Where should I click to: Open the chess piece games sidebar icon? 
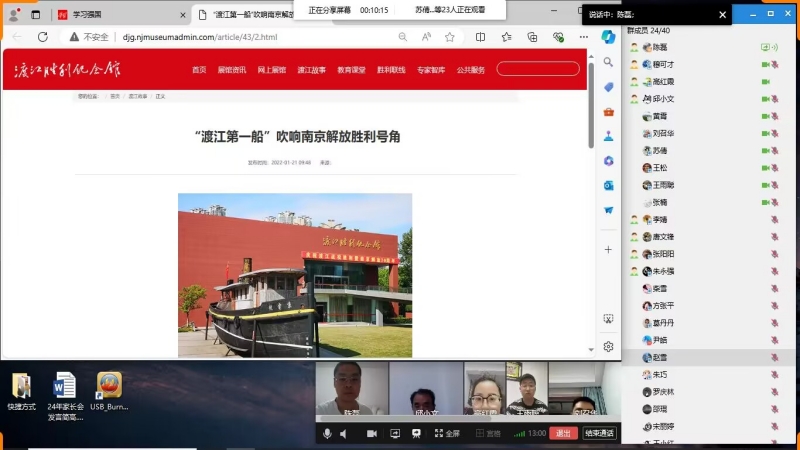pos(608,136)
